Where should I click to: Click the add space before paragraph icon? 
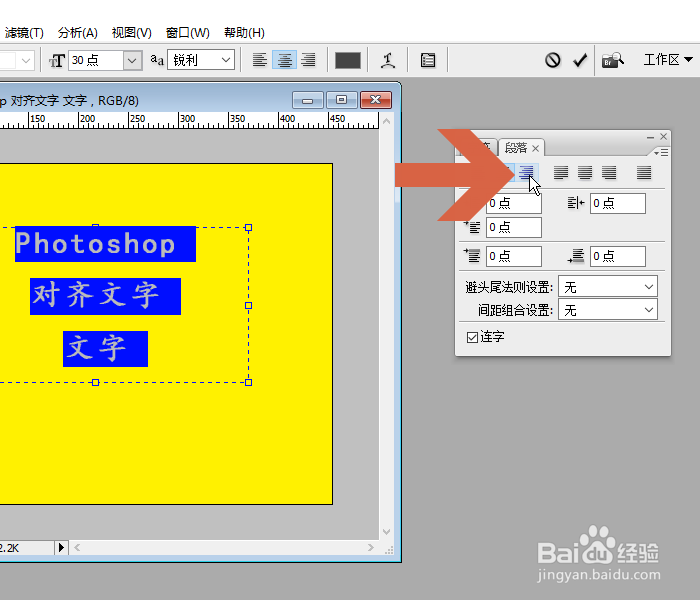(x=472, y=256)
